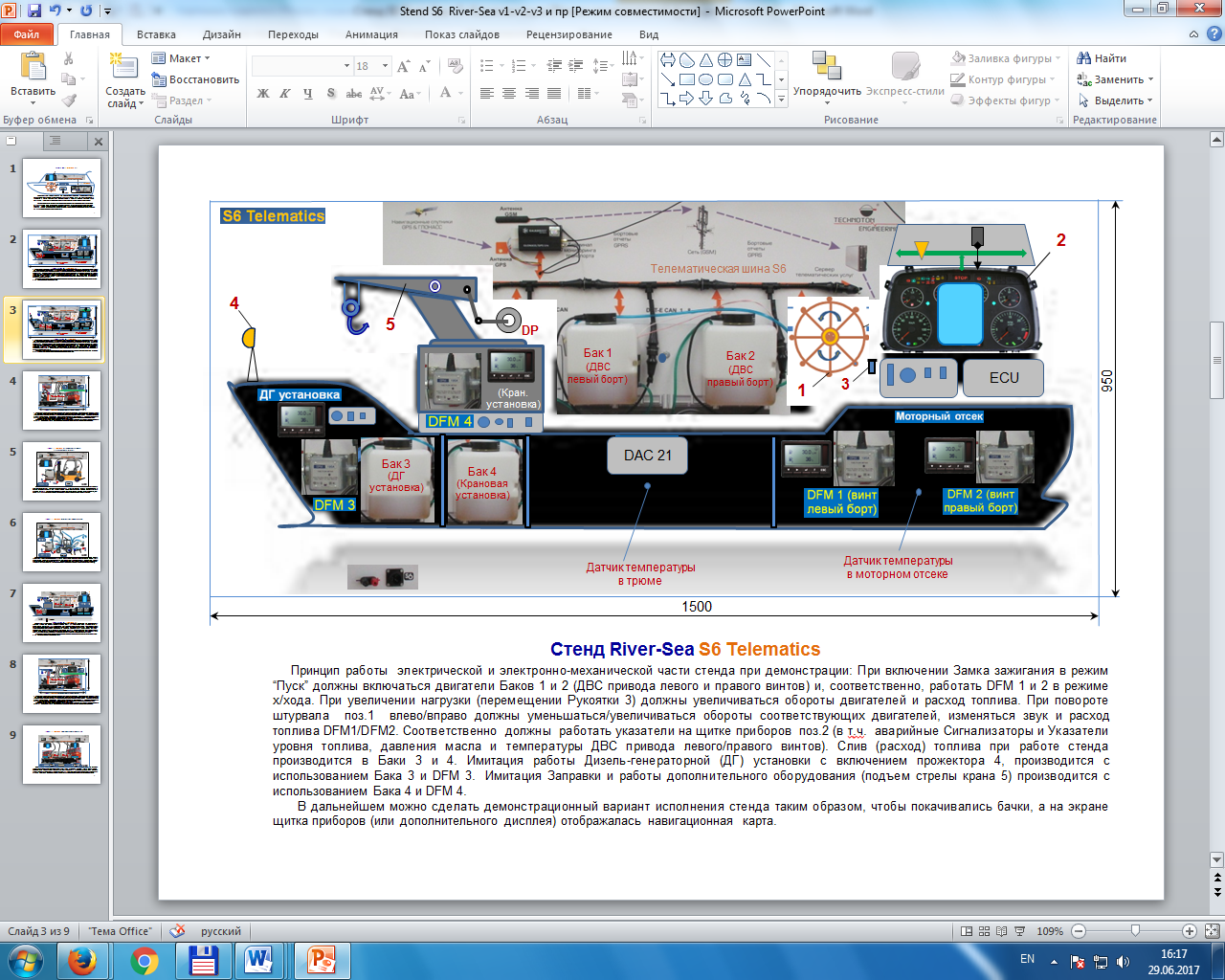Switch to the Анимация tab

(x=371, y=34)
